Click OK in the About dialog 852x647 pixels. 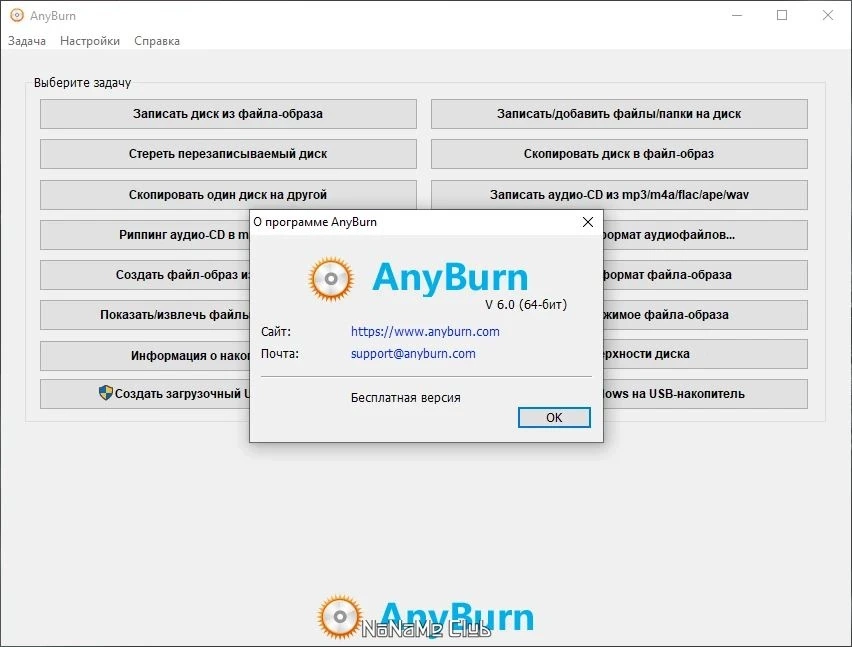[554, 417]
